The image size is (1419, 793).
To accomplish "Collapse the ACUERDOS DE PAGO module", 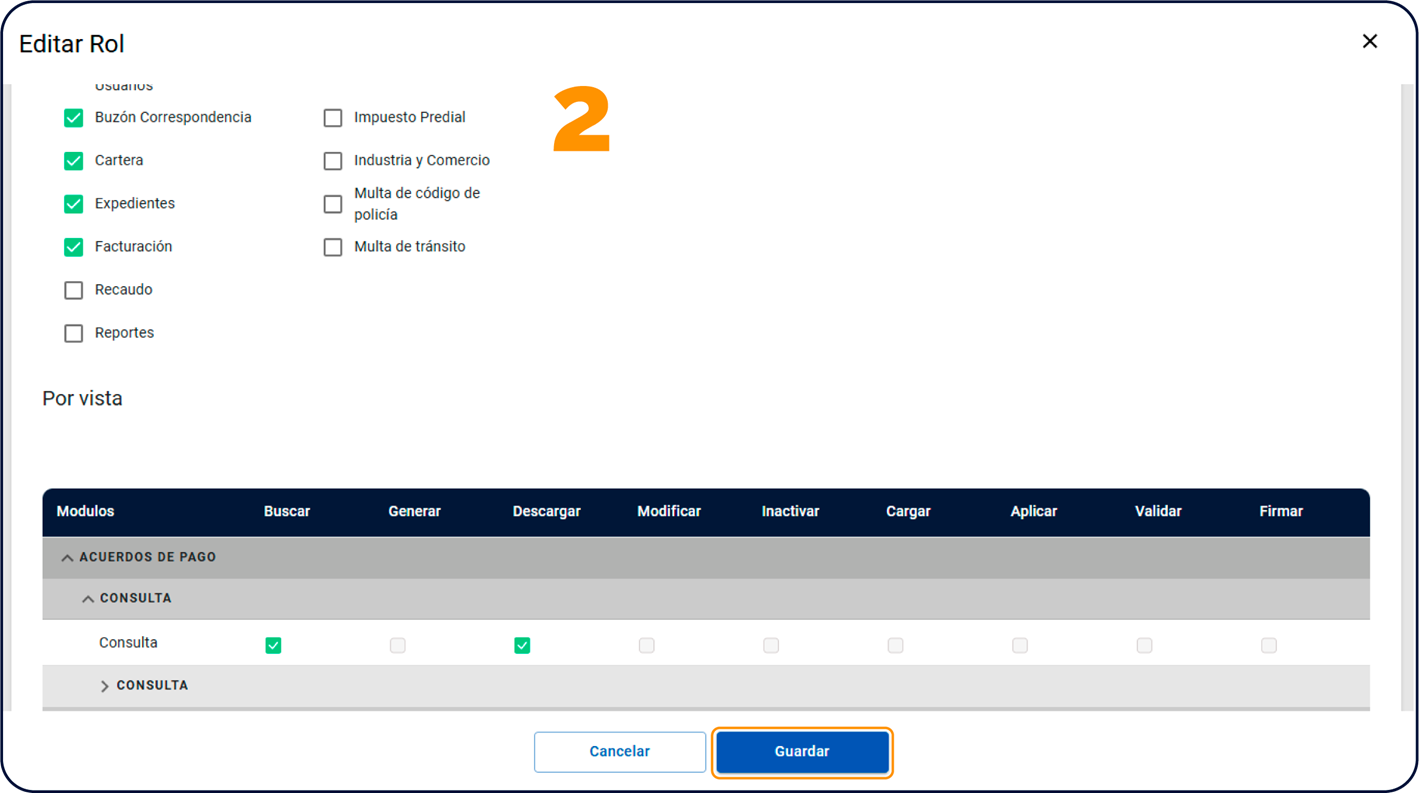I will [68, 558].
